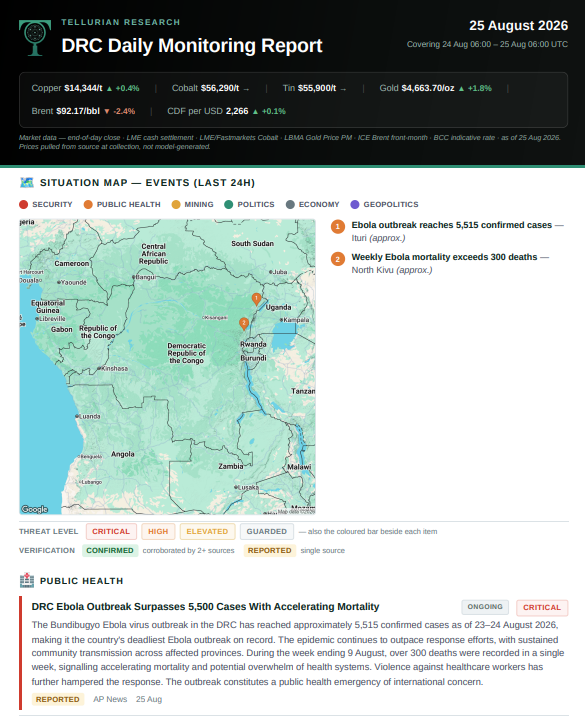Click the Ituri (approx.) location text
This screenshot has height=727, width=585.
(378, 238)
